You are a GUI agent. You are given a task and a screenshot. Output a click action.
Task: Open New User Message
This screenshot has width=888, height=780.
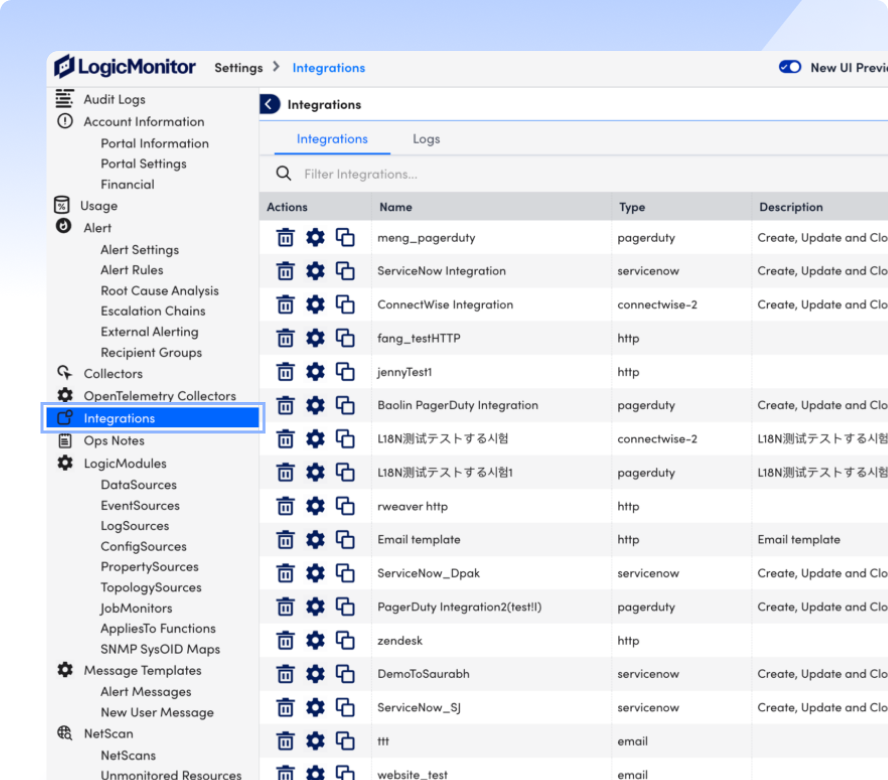(157, 712)
